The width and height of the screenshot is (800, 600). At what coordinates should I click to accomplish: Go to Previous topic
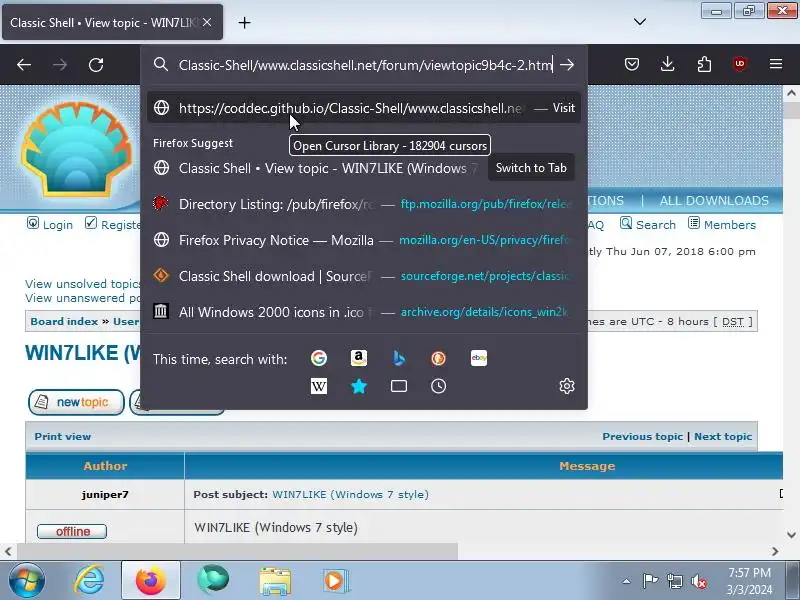pos(642,436)
